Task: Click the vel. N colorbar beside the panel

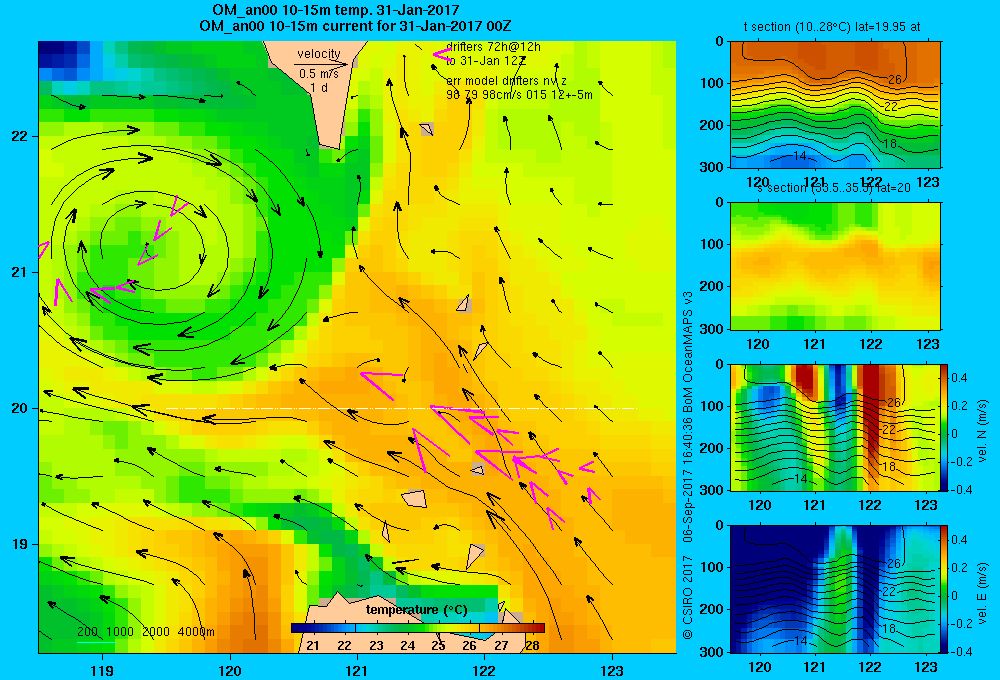Action: point(945,427)
